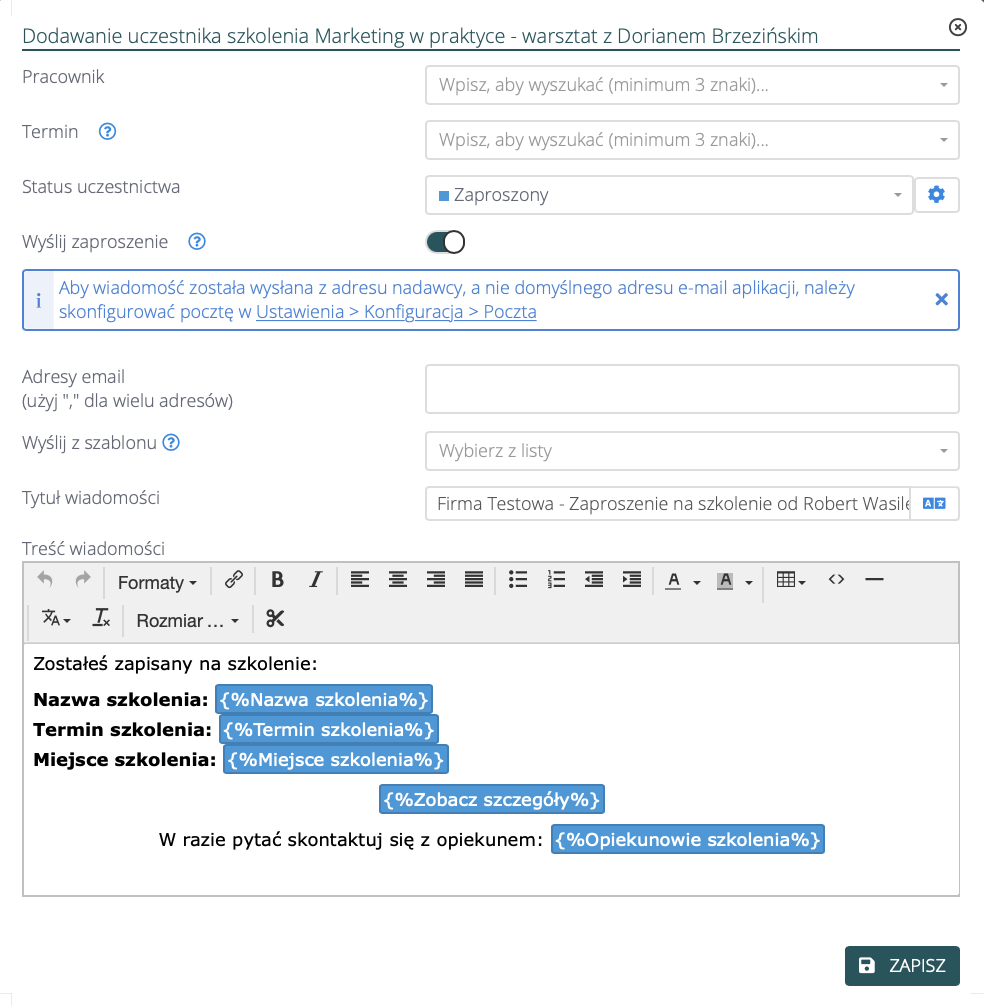Viewport: 984px width, 1006px height.
Task: Open the Formaty menu
Action: (157, 582)
